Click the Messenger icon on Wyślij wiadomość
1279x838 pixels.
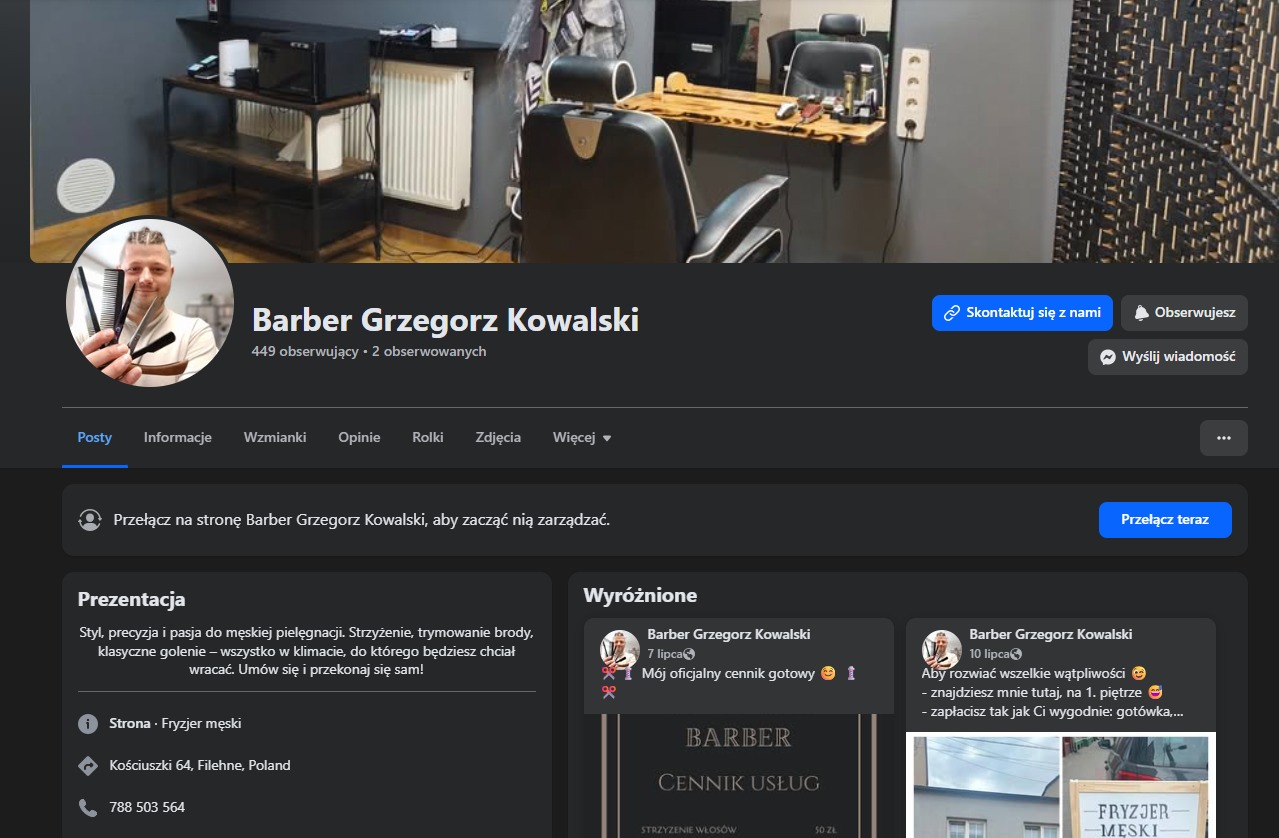(x=1106, y=357)
